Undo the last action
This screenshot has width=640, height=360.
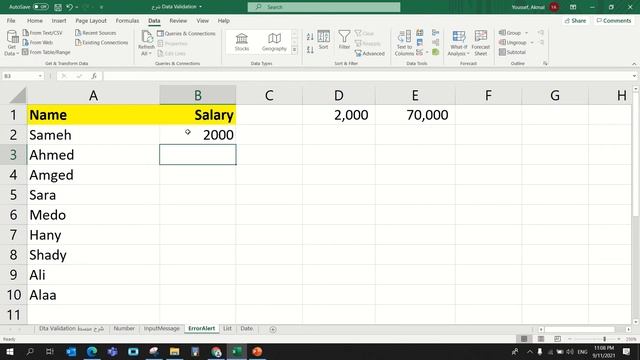tap(69, 7)
